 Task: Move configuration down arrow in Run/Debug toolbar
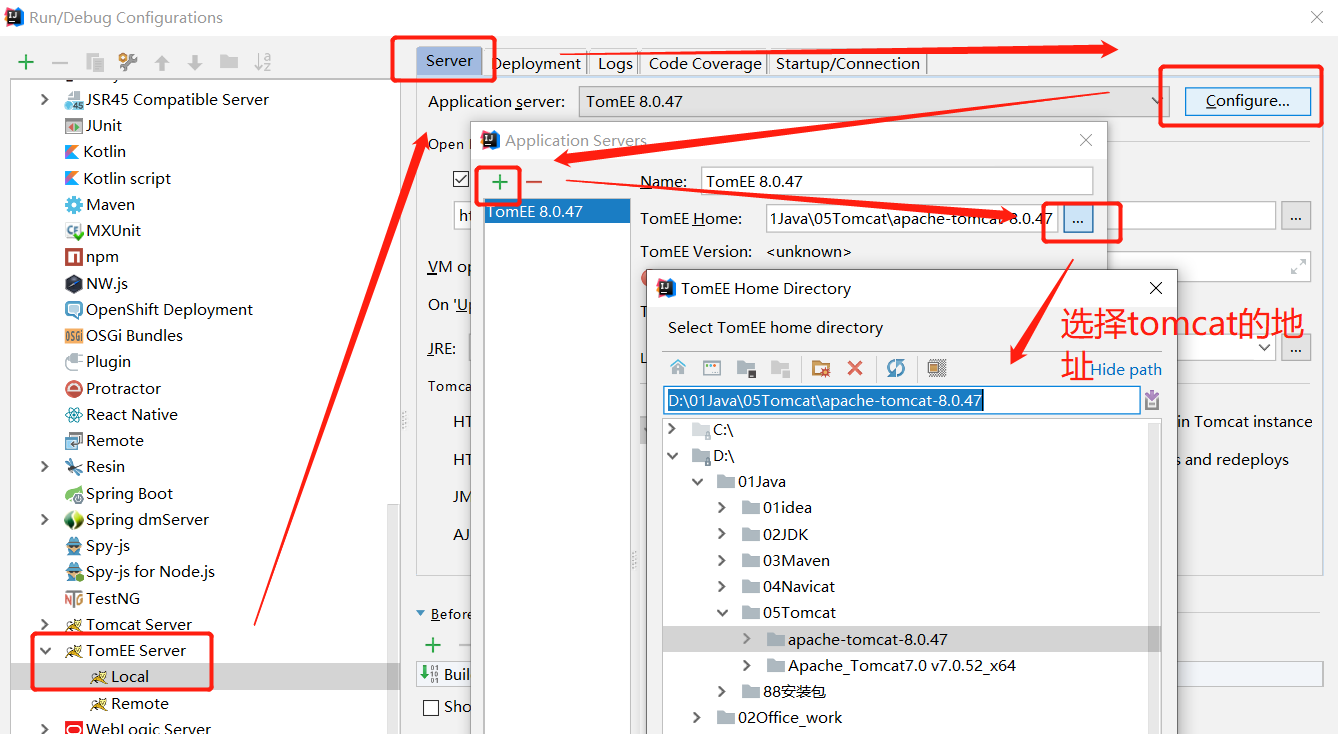pos(195,62)
